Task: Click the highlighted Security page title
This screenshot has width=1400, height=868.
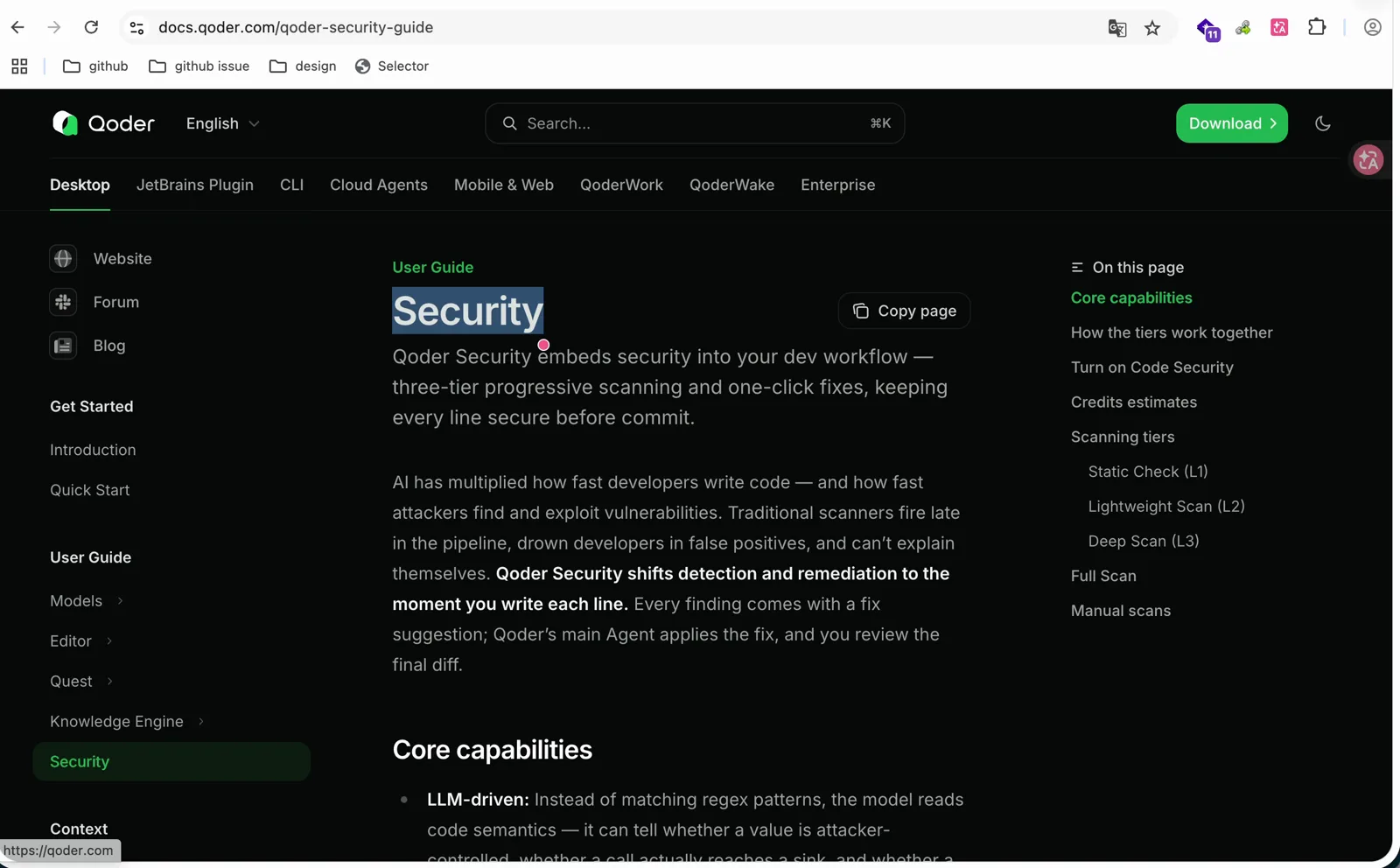Action: 467,311
